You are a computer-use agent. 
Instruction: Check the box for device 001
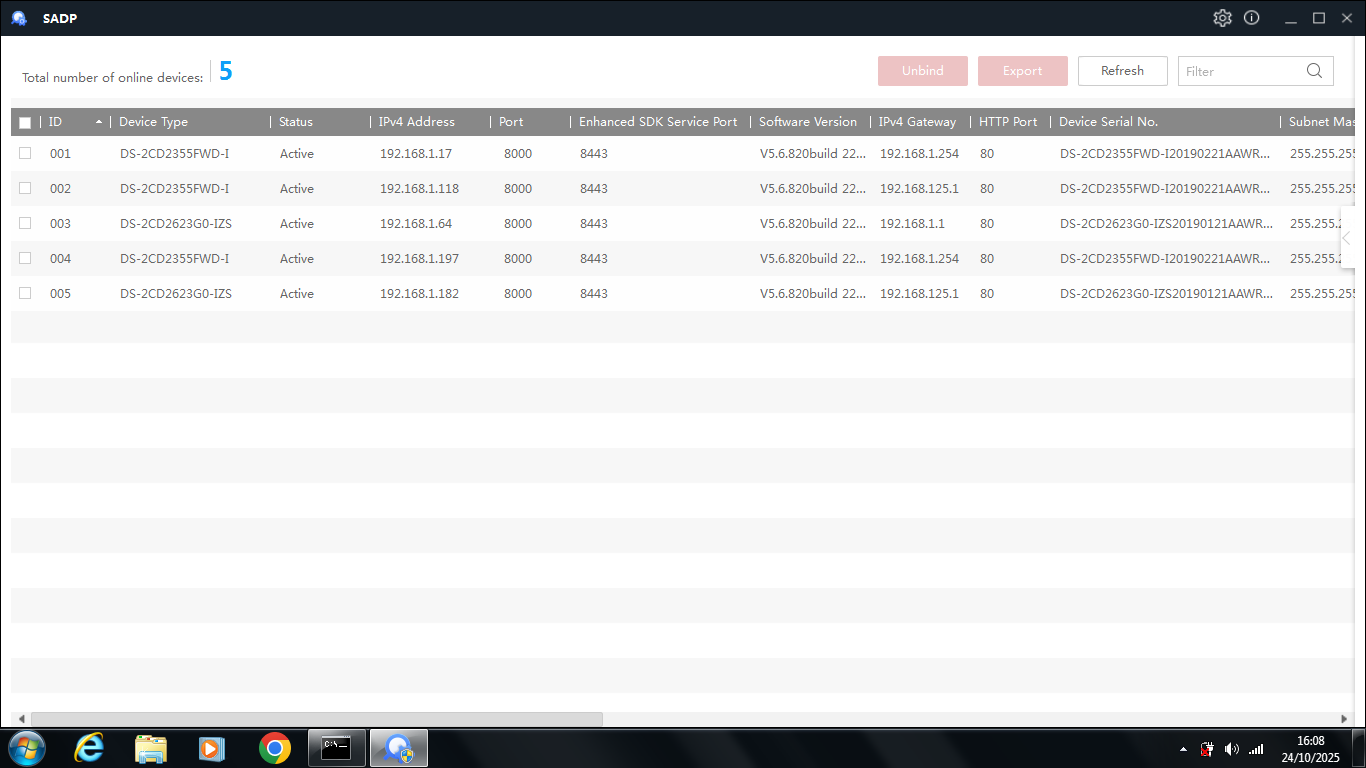tap(25, 153)
